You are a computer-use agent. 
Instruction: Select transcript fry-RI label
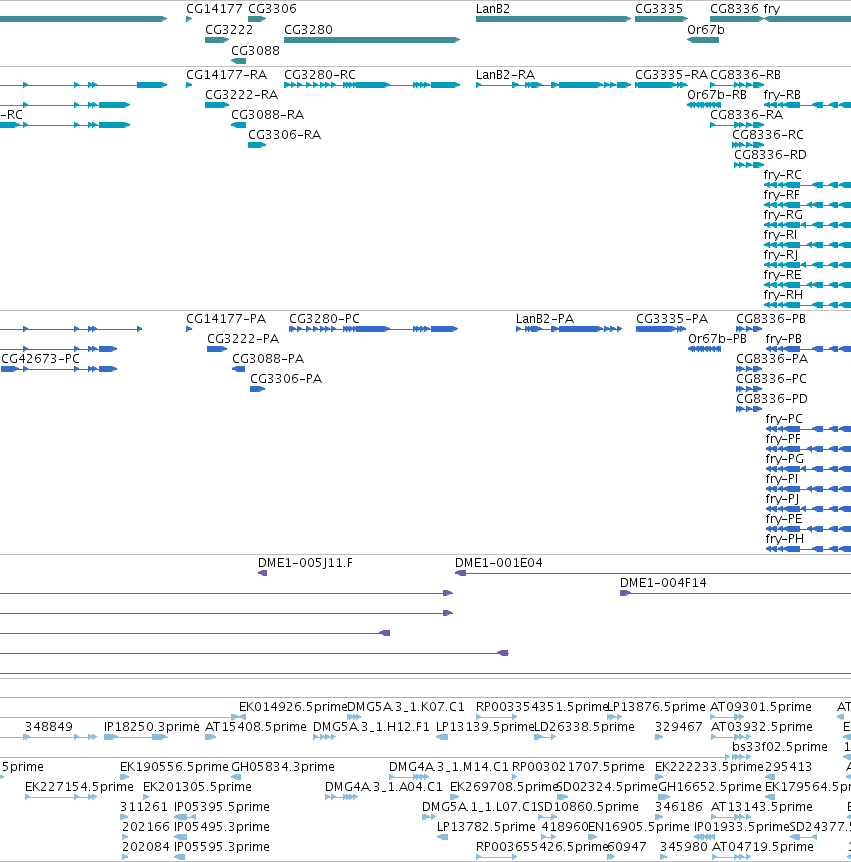pos(781,235)
